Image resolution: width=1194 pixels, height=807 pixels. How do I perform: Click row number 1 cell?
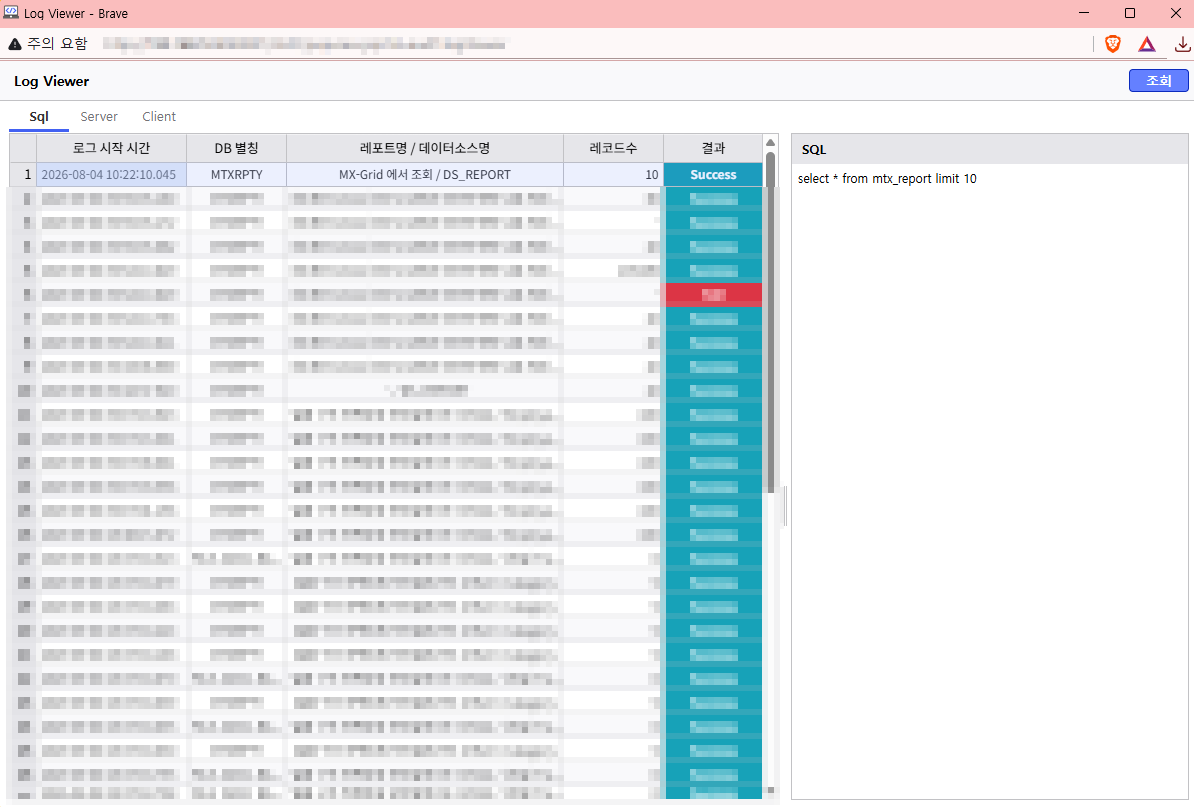pyautogui.click(x=23, y=174)
